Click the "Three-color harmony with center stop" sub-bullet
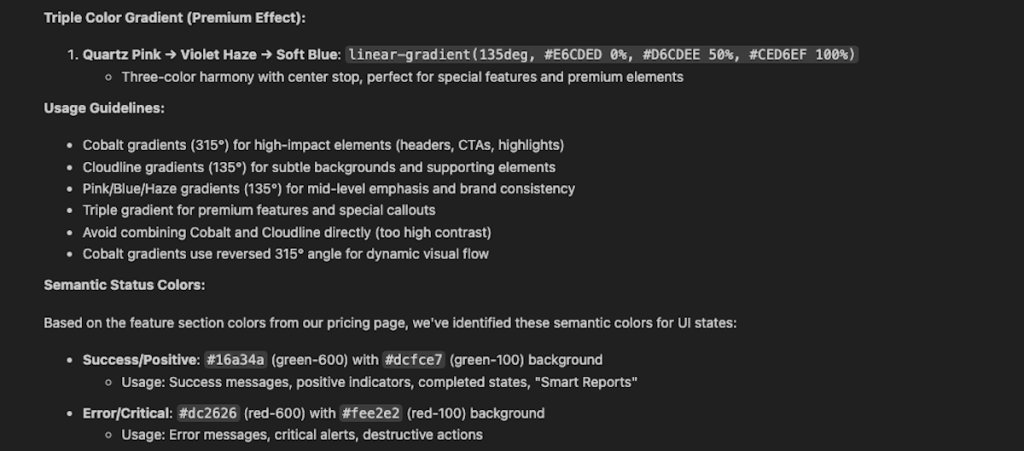The image size is (1024, 451). [x=402, y=76]
